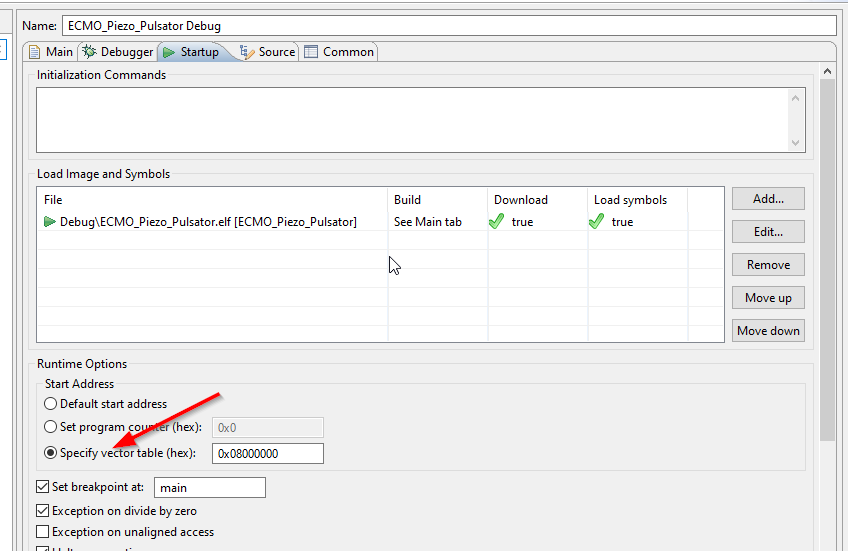The height and width of the screenshot is (551, 848).
Task: Click the Add... button
Action: 768,199
